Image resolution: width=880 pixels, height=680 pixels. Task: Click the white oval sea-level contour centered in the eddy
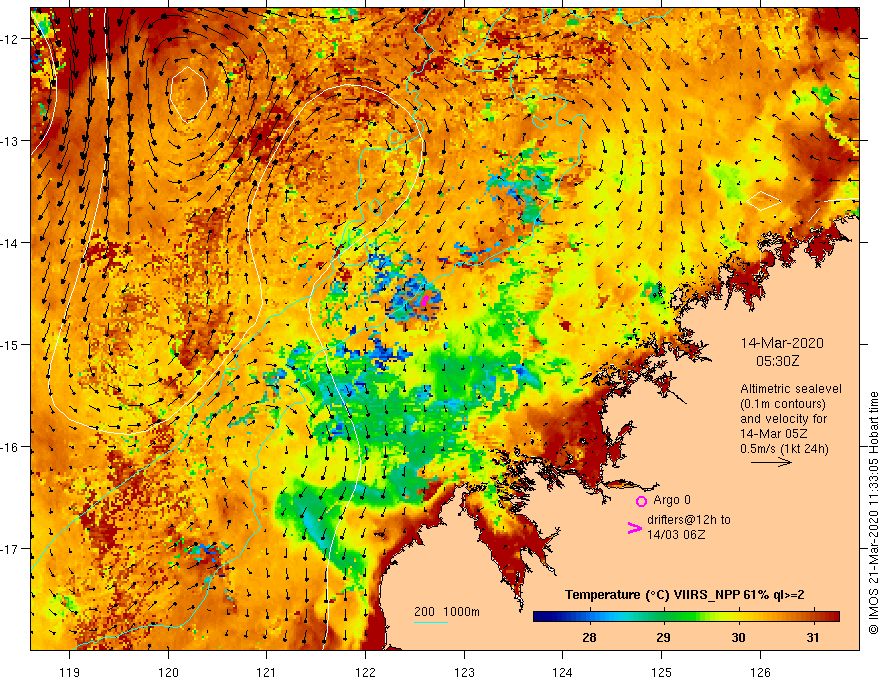pos(189,94)
